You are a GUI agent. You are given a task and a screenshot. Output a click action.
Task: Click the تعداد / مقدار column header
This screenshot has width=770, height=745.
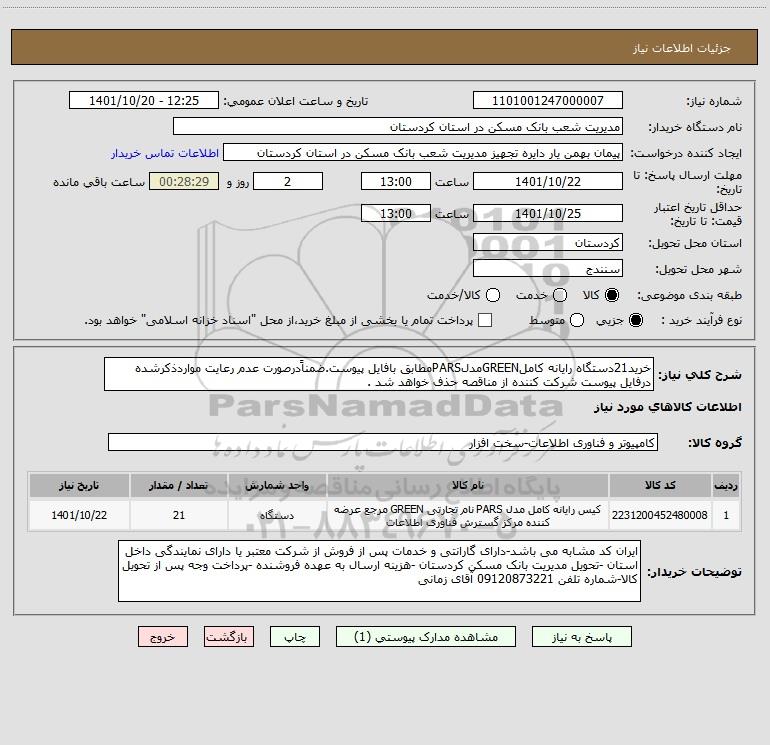179,485
